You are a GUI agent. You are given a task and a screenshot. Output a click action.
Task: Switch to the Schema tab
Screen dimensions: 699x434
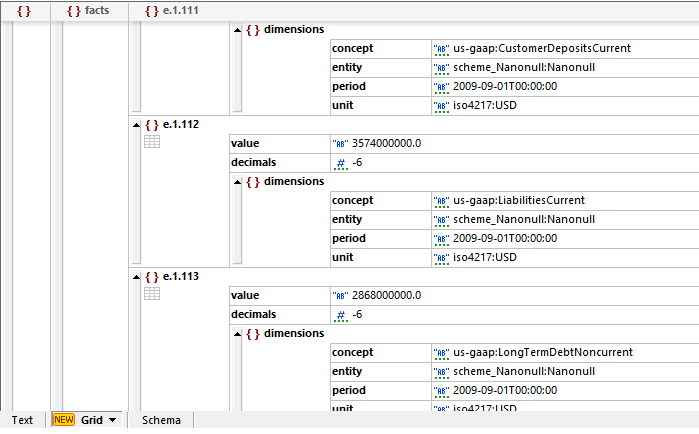click(x=162, y=421)
